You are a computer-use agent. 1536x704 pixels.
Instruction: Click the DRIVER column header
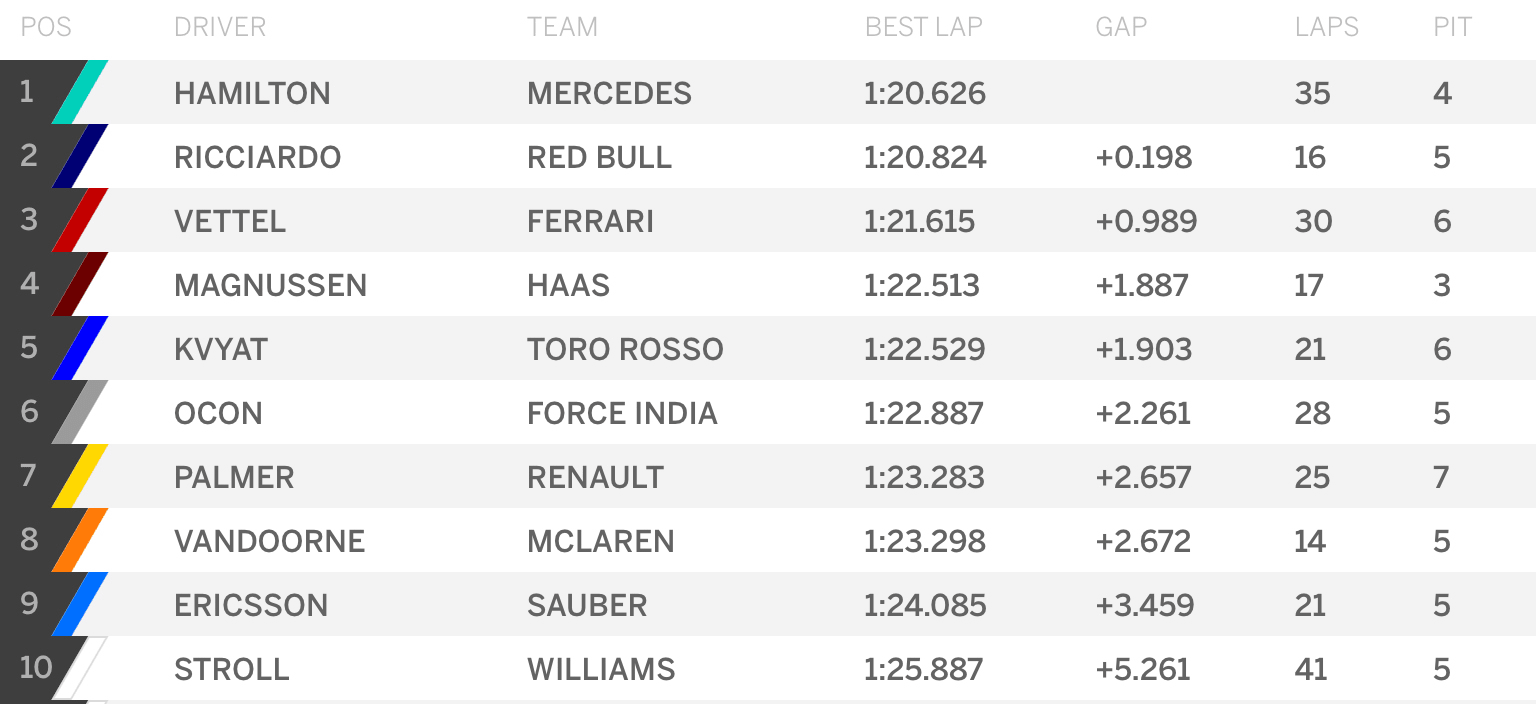point(220,27)
